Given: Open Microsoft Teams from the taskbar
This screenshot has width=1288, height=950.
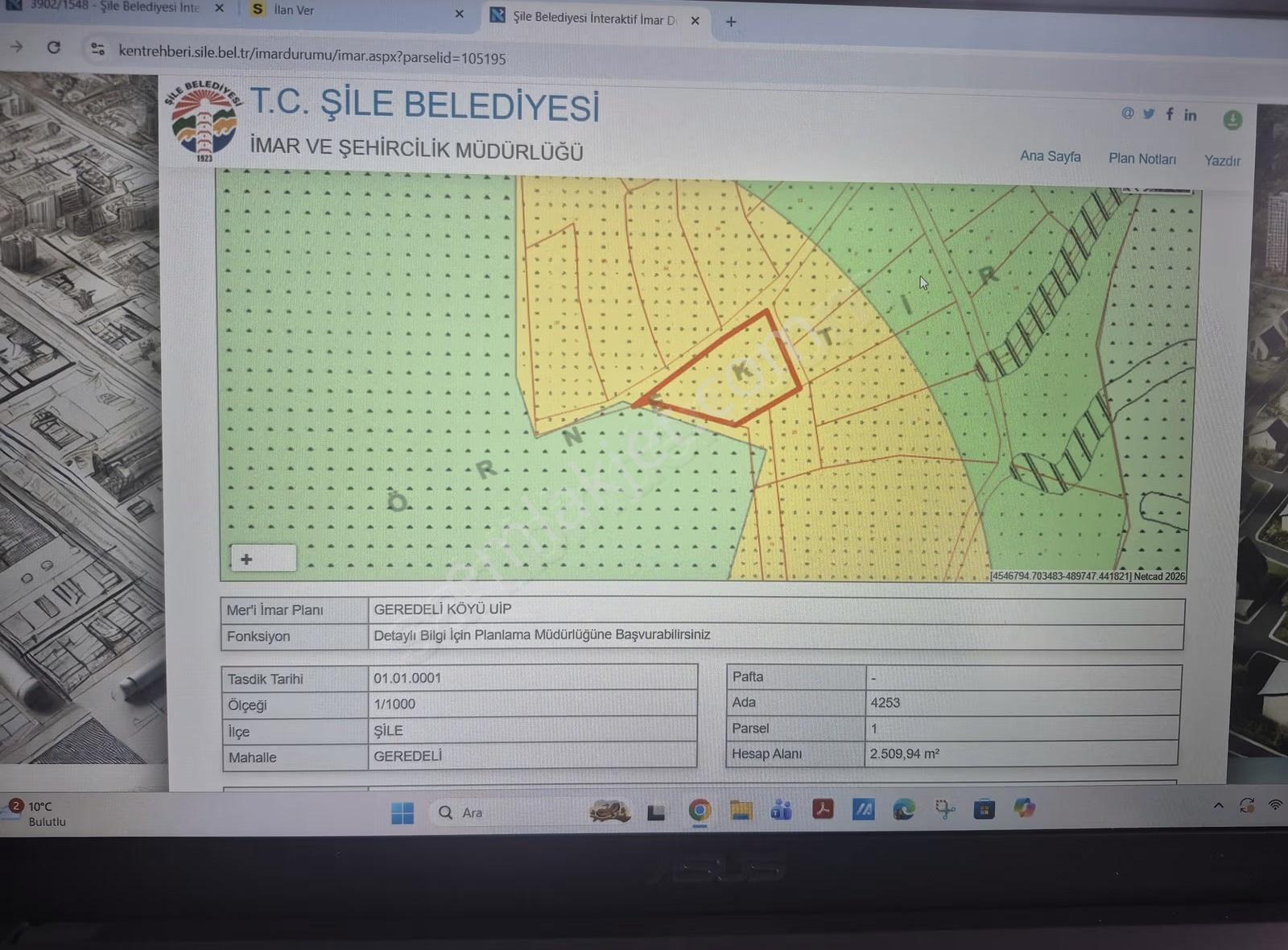Looking at the screenshot, I should 782,809.
